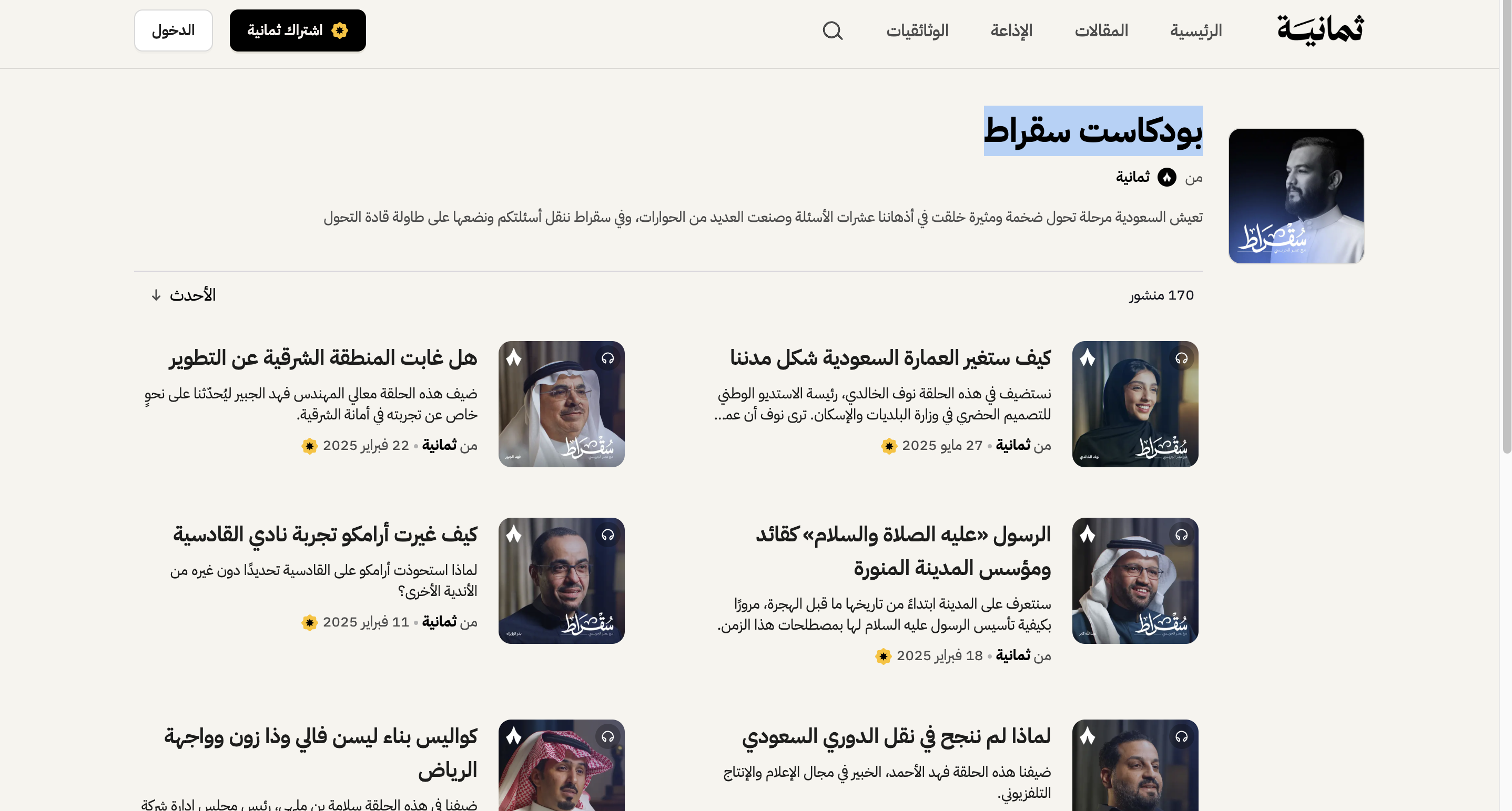Open the search magnifier icon
The width and height of the screenshot is (1512, 811).
point(833,30)
